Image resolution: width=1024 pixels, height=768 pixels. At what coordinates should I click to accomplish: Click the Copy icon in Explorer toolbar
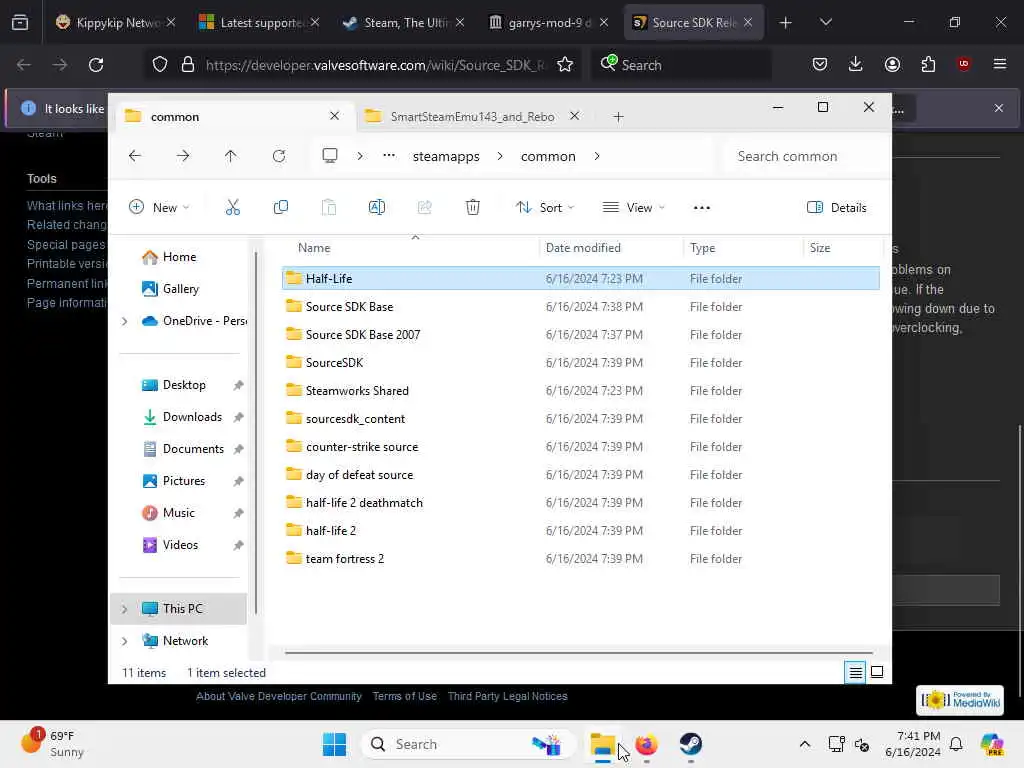pos(281,208)
